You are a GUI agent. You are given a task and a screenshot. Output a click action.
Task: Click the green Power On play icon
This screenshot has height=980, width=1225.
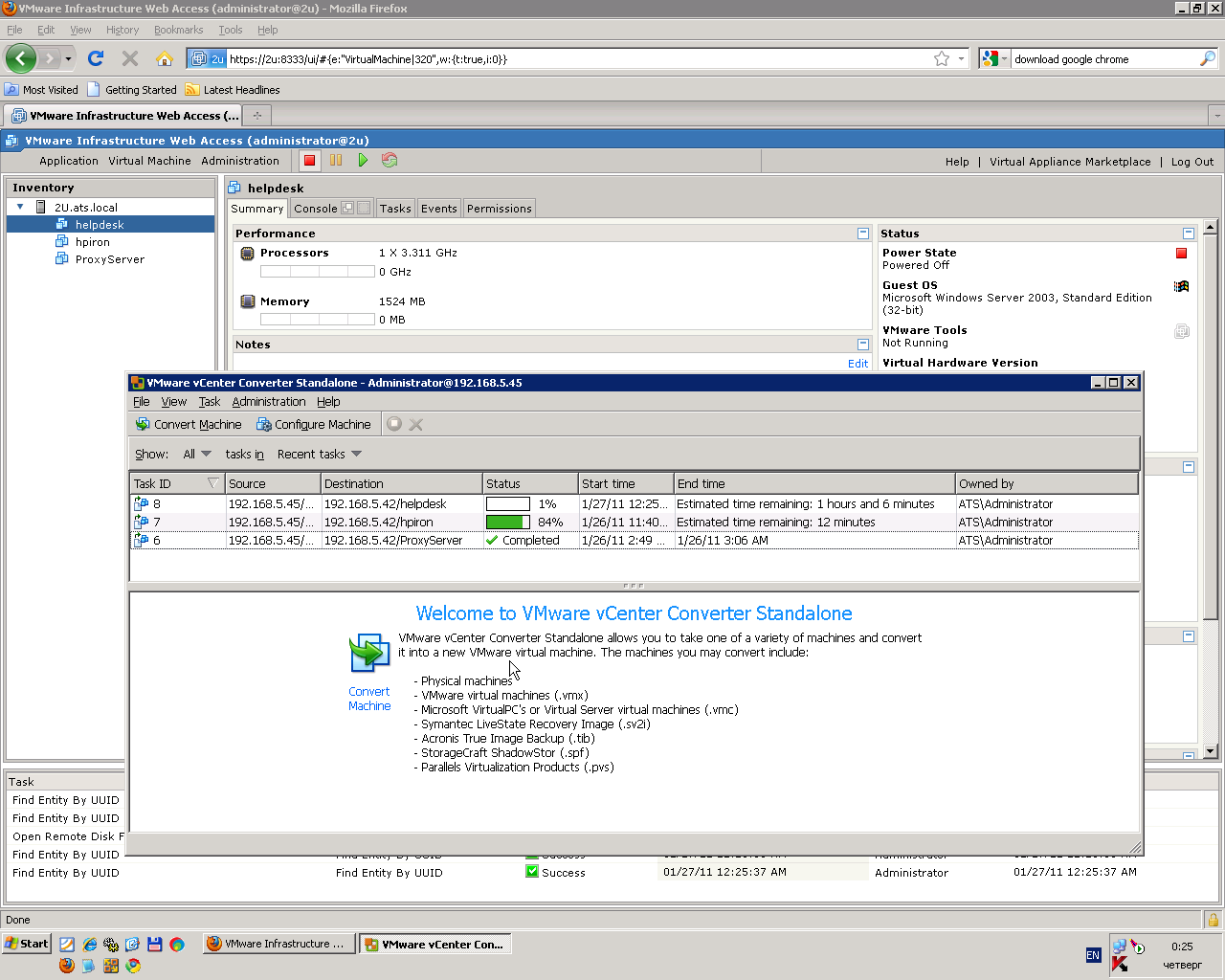(363, 161)
